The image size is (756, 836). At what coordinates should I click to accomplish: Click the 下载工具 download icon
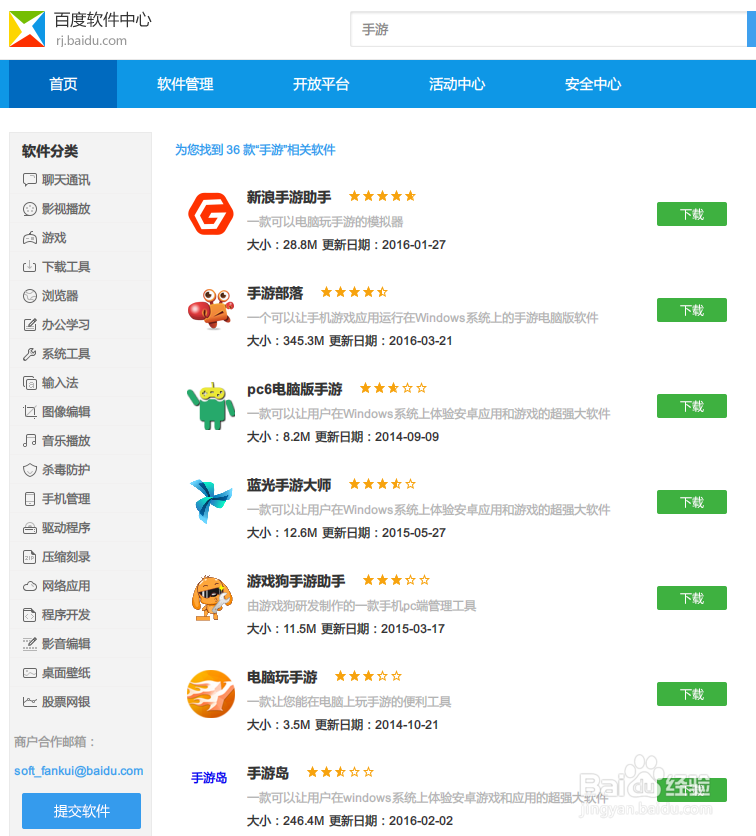[30, 267]
